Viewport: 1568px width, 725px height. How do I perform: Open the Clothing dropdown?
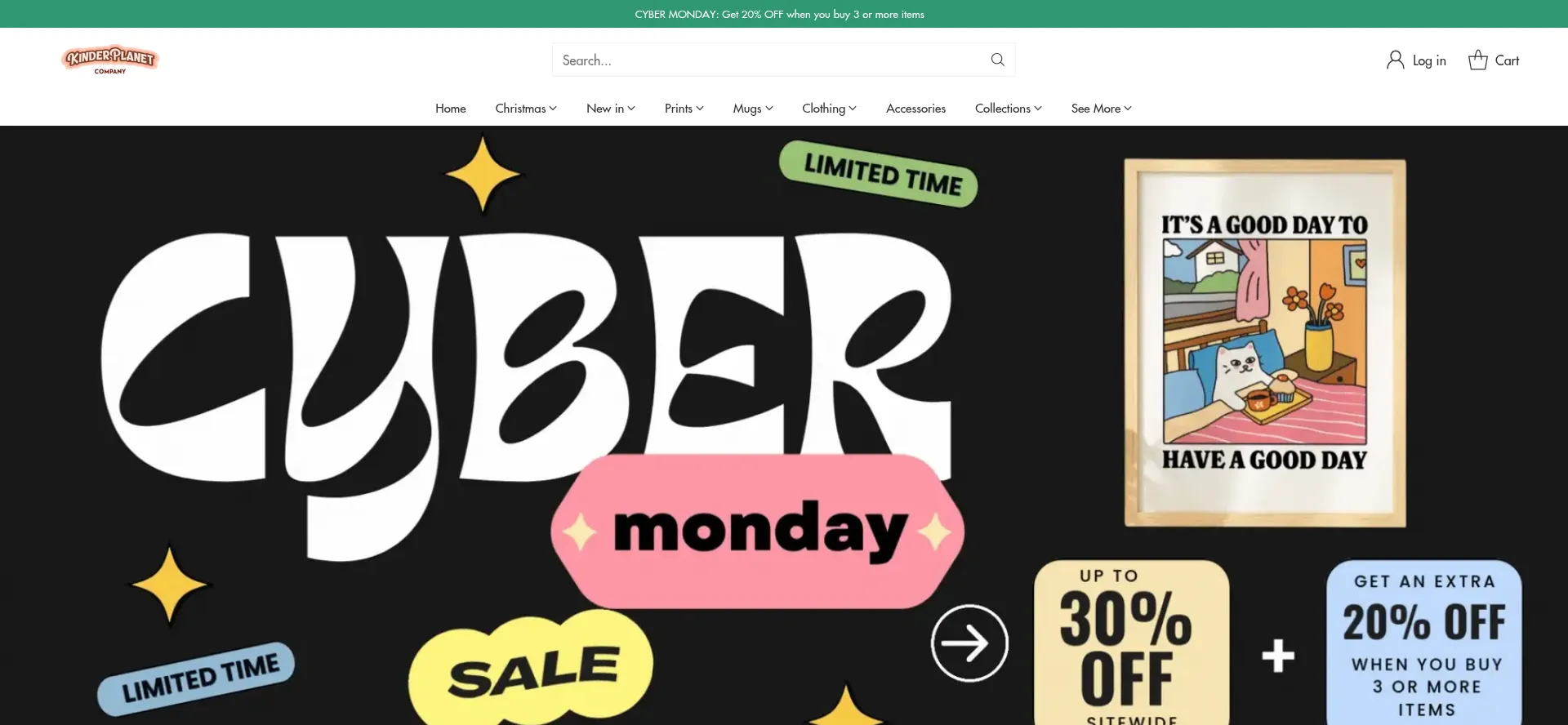click(829, 108)
